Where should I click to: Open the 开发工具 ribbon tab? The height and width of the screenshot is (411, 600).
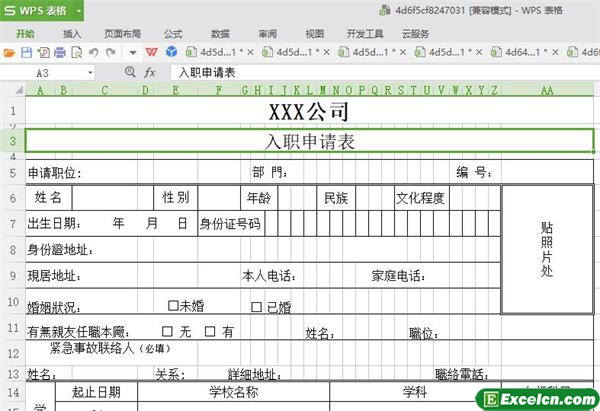(x=365, y=34)
